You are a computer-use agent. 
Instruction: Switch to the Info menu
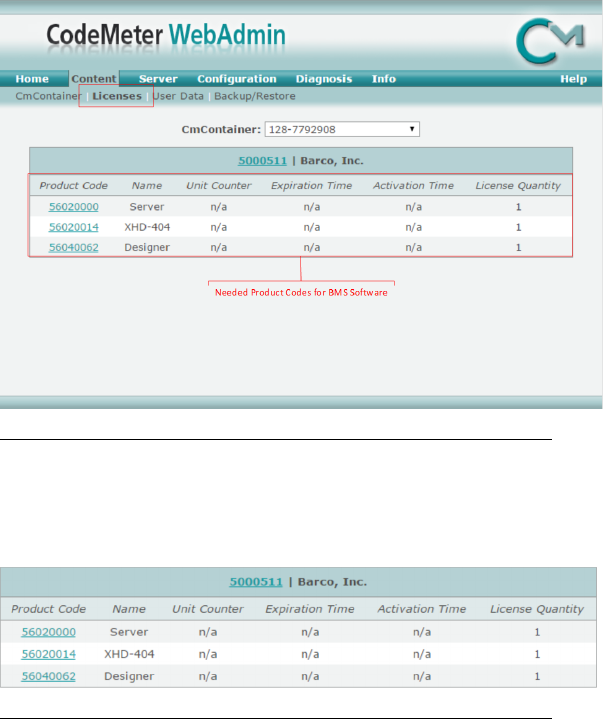coord(383,79)
